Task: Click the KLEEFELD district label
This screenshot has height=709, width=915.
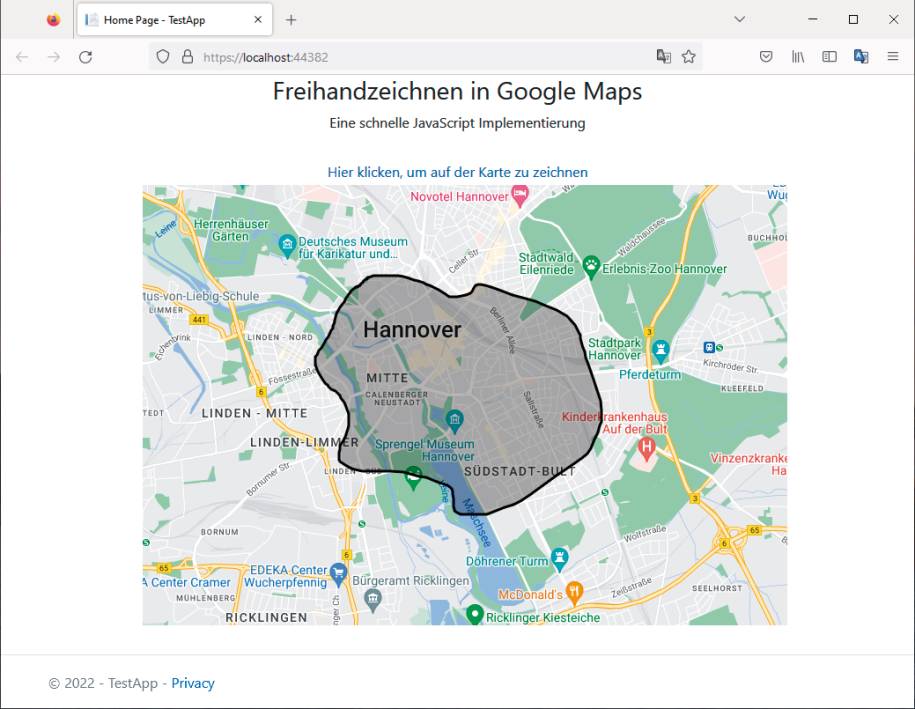Action: [742, 388]
